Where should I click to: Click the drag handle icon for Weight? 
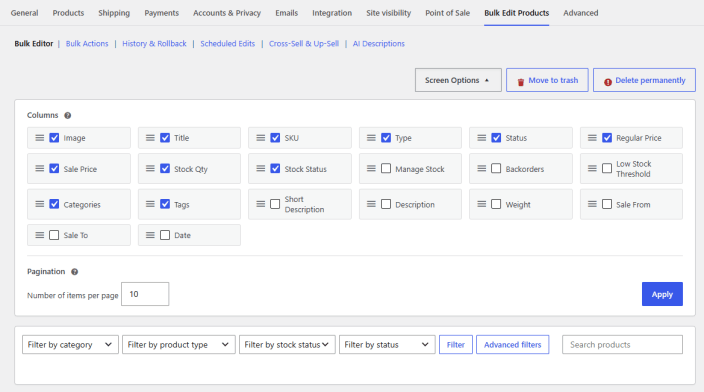[482, 204]
